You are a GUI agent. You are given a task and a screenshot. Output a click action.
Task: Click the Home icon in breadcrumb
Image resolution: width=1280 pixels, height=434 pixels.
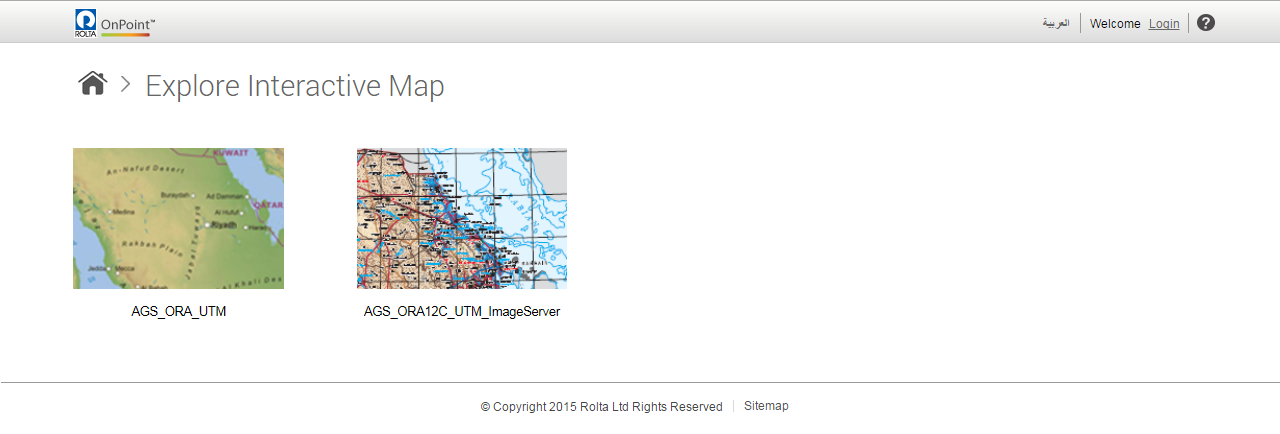92,84
